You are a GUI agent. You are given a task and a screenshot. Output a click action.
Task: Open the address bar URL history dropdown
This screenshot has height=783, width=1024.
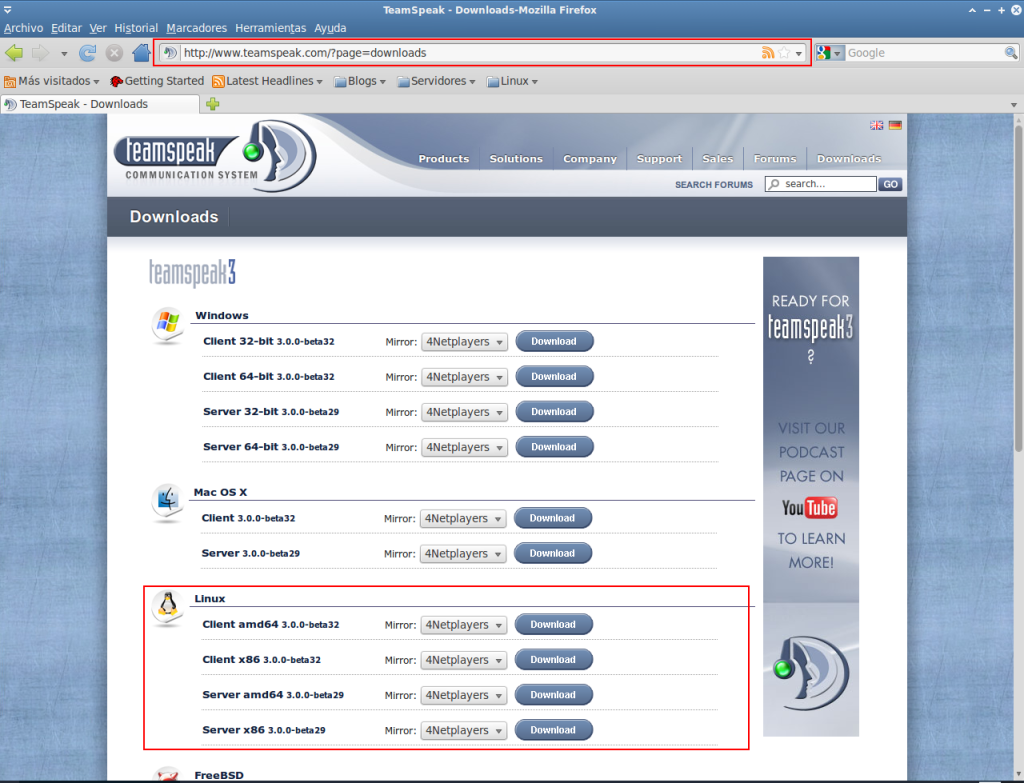pos(799,54)
